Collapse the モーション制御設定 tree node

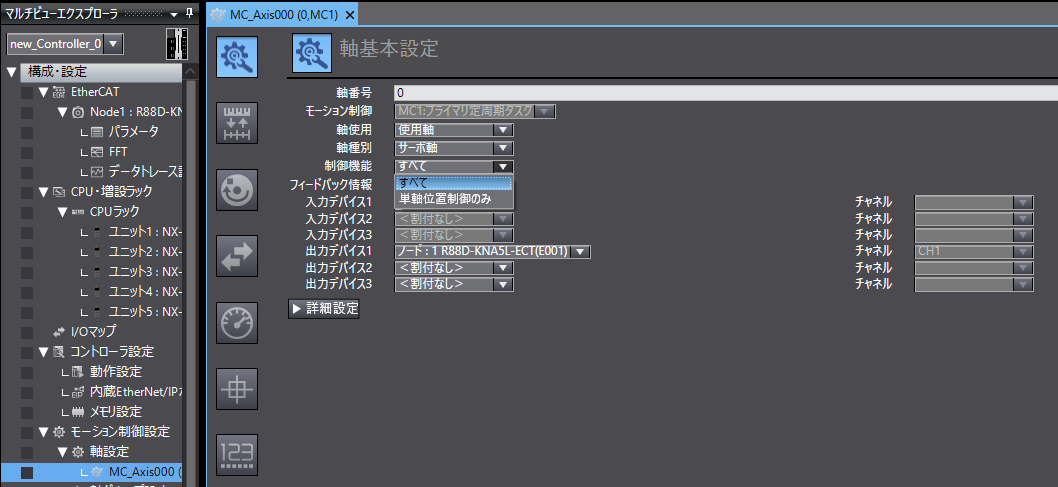[44, 432]
